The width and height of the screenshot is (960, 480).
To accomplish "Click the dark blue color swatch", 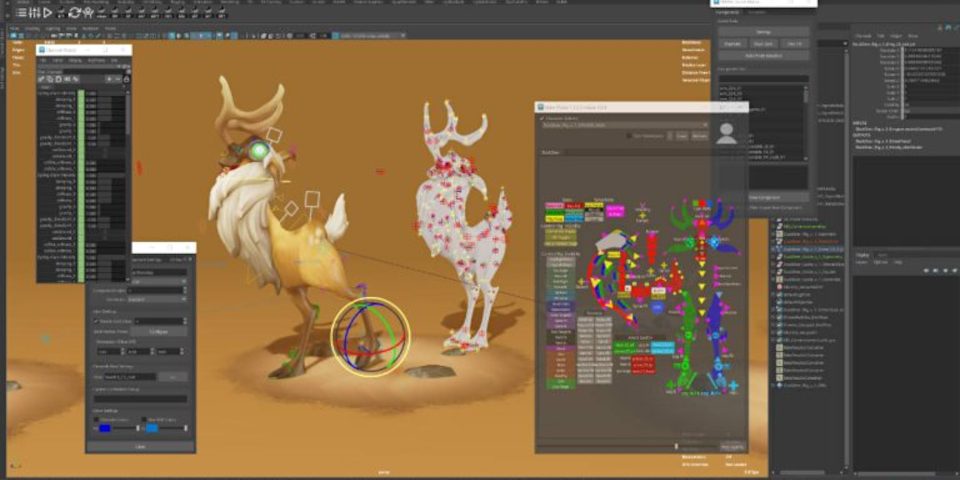I will click(x=105, y=428).
